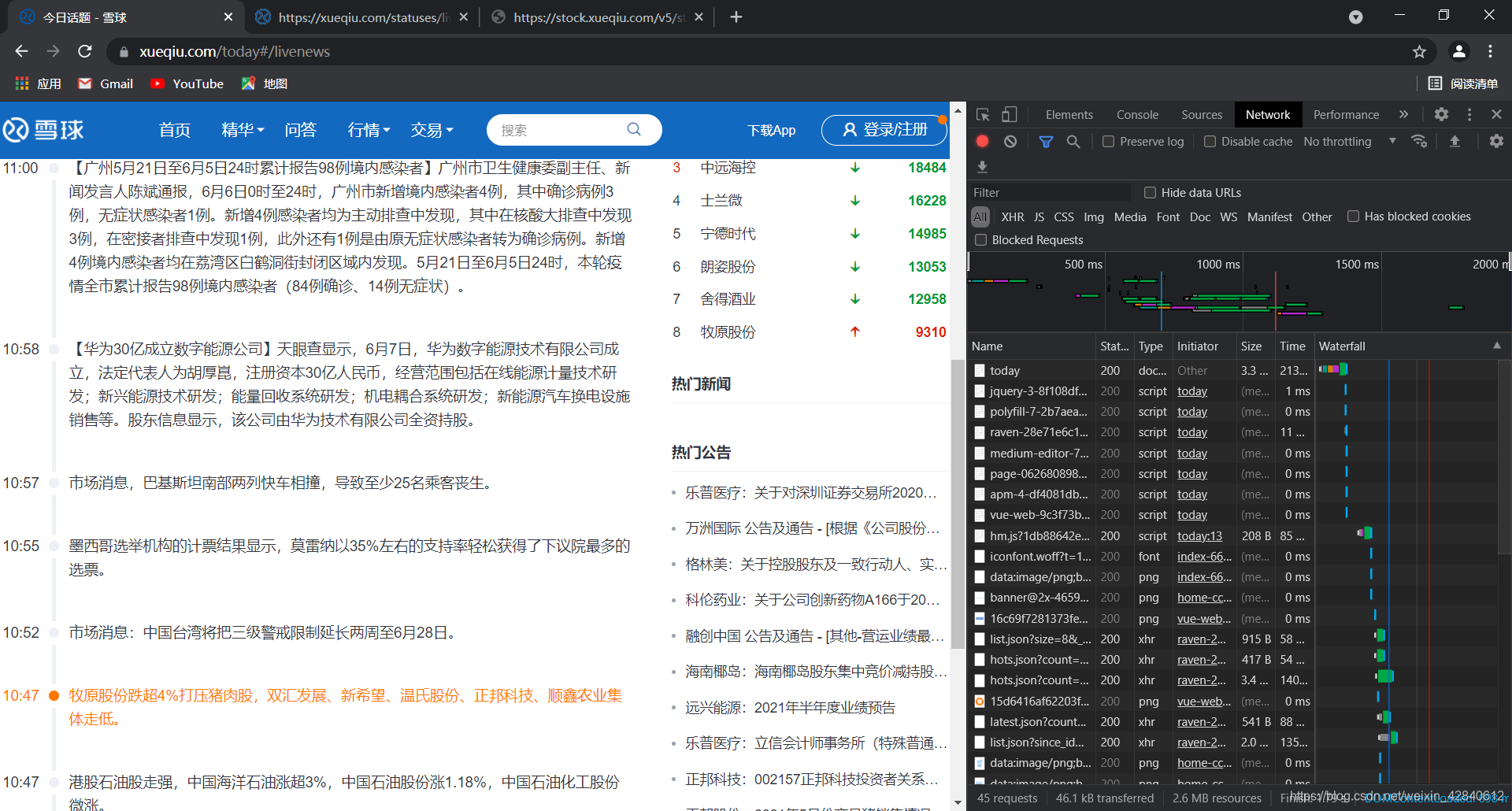Filter requests by XHR type
This screenshot has width=1512, height=811.
[x=1012, y=217]
